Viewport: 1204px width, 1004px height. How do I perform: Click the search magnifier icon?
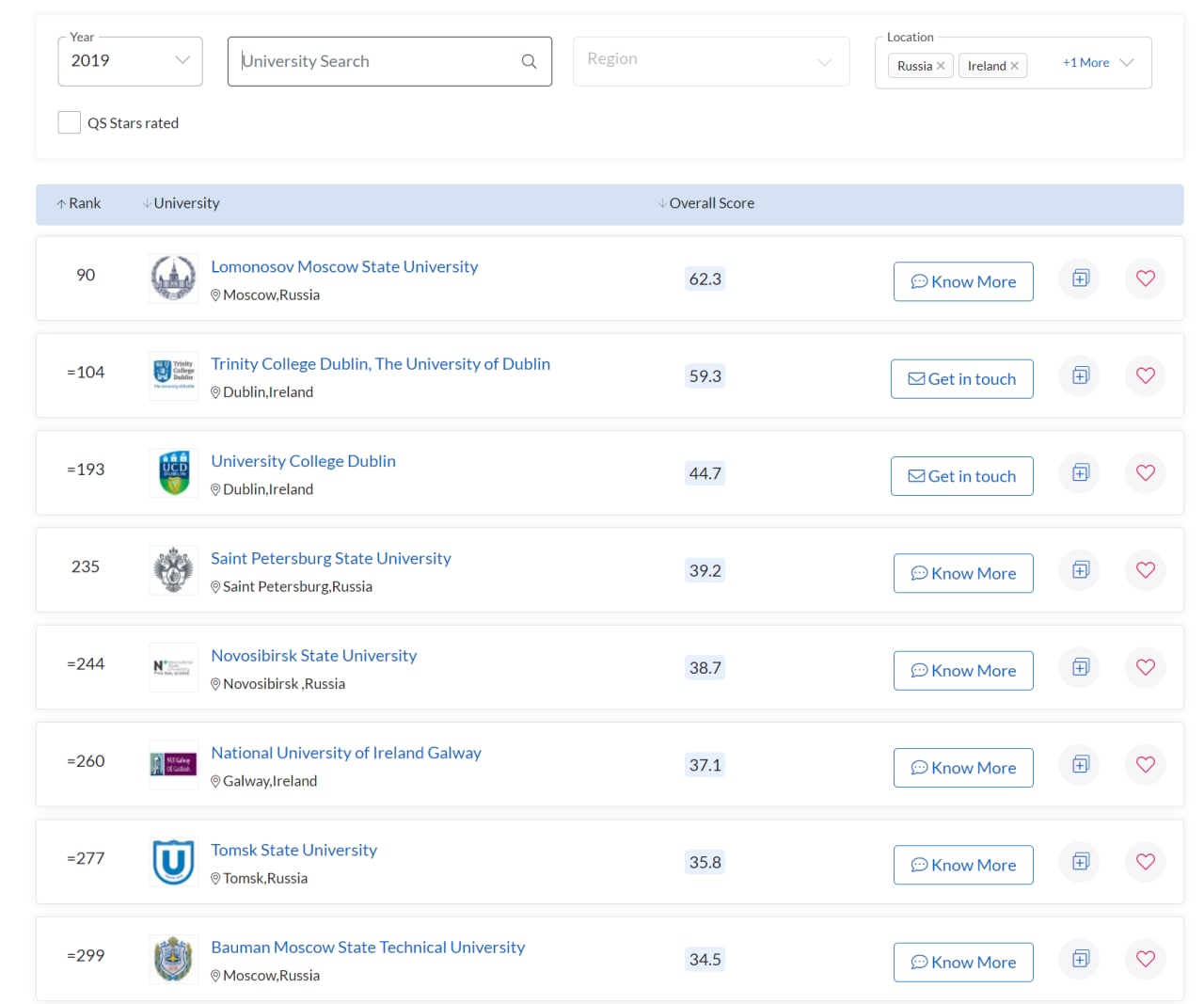[529, 61]
